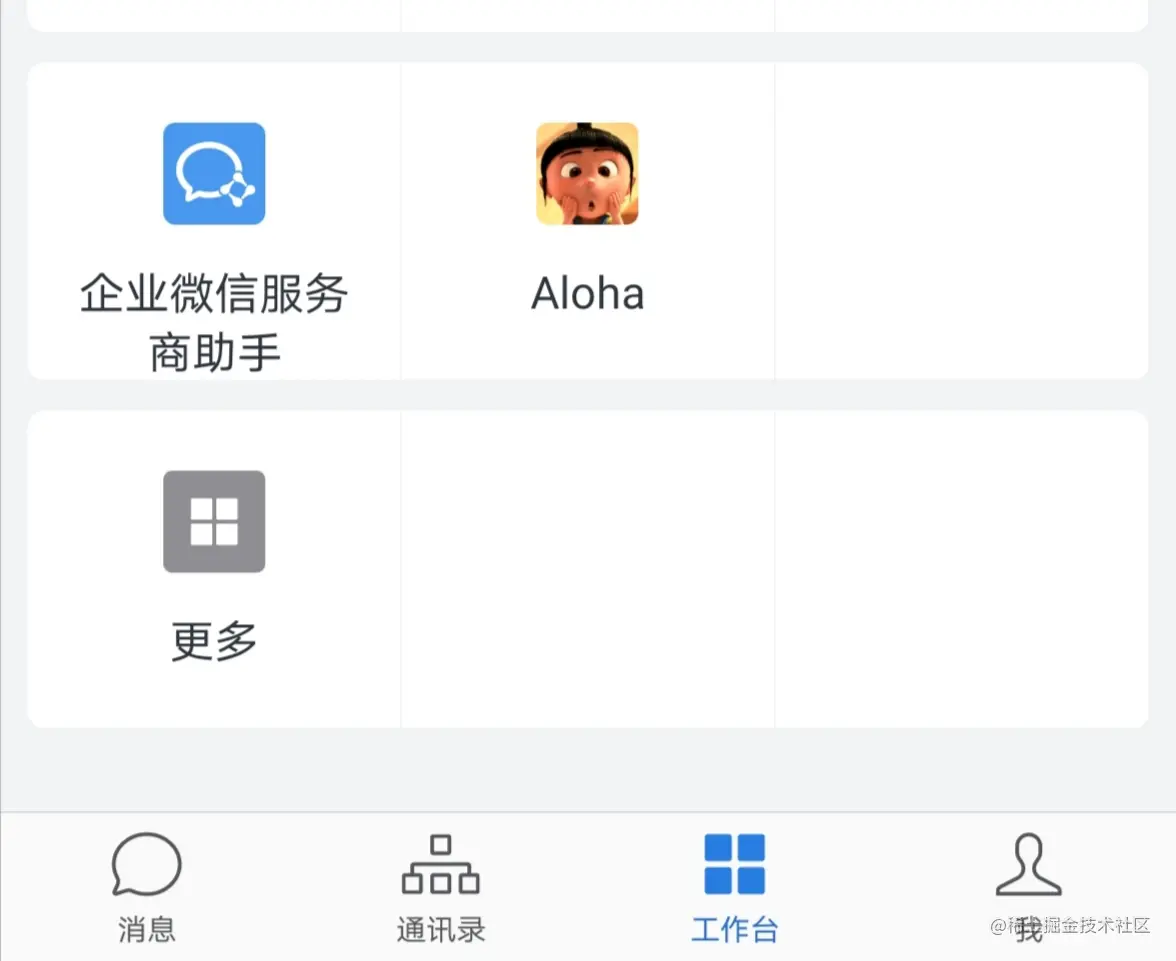Select the 我 person silhouette icon

pyautogui.click(x=1028, y=864)
